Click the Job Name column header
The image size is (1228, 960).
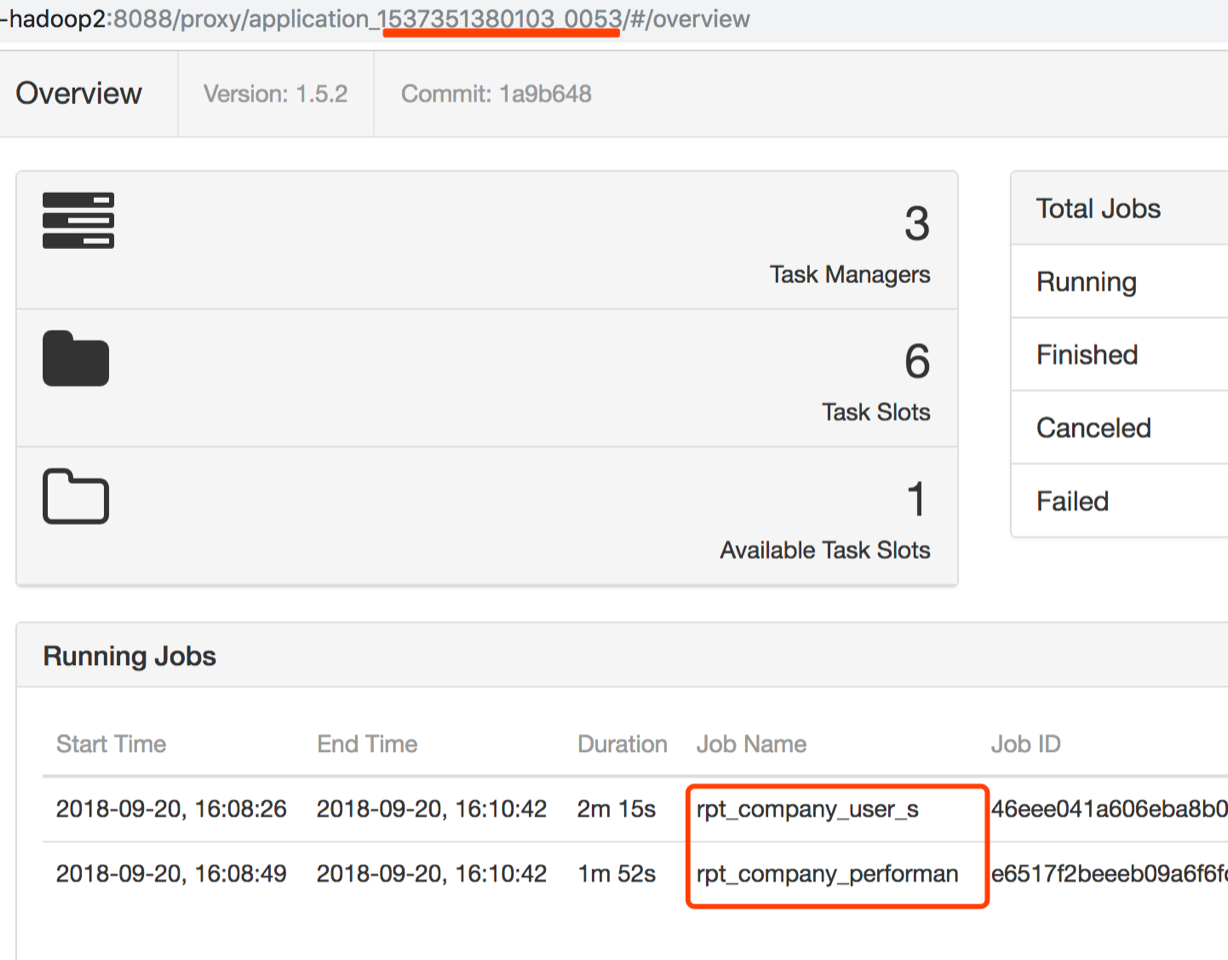coord(751,744)
